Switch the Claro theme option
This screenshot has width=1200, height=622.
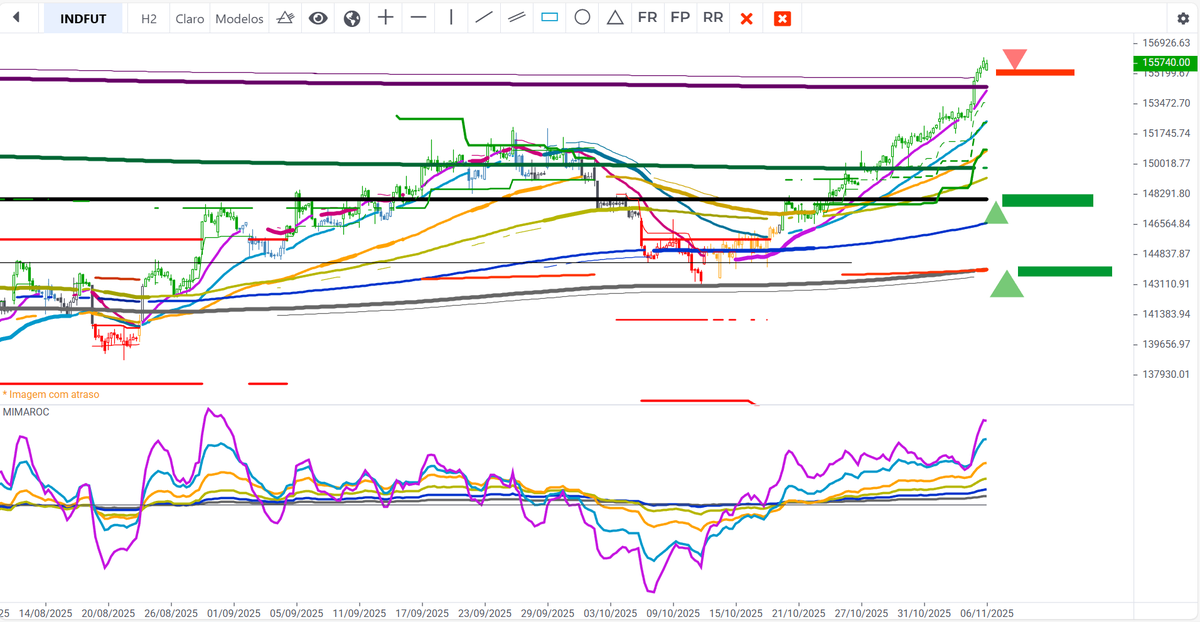tap(189, 18)
